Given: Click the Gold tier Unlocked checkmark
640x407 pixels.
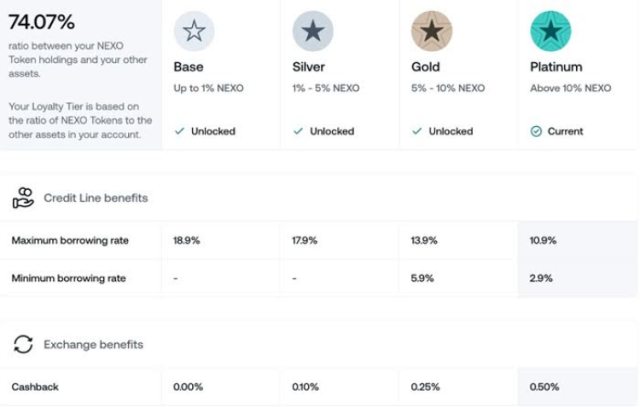Looking at the screenshot, I should (x=417, y=131).
